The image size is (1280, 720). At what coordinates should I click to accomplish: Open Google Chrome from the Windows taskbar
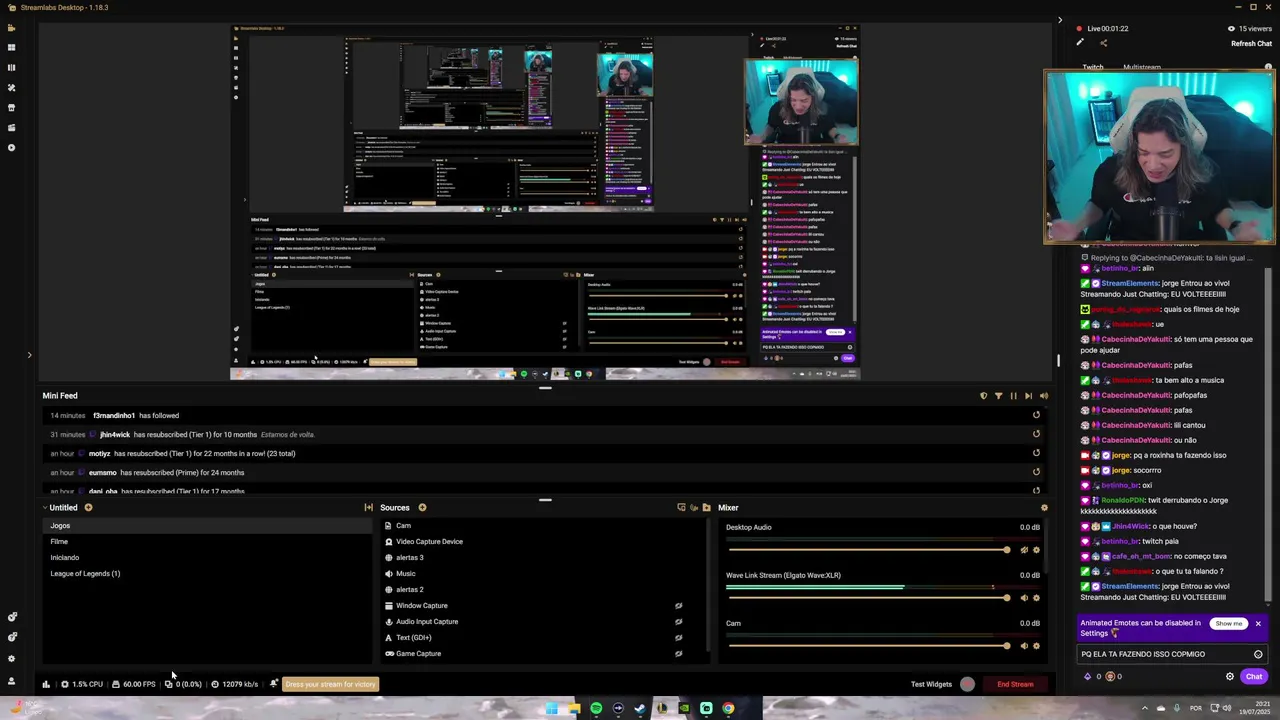tap(728, 709)
